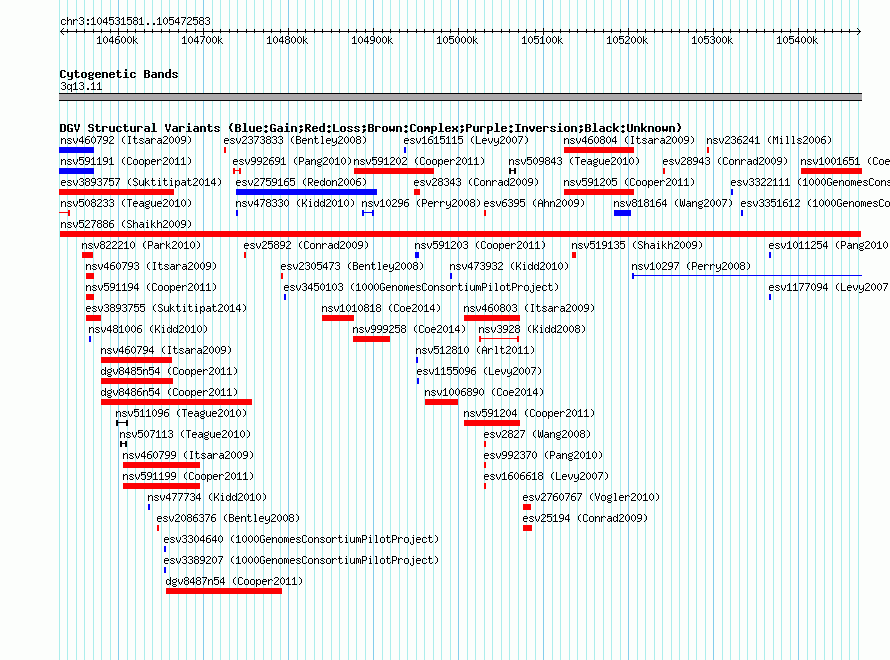Click the red nsv1010818 loss bar

[338, 318]
